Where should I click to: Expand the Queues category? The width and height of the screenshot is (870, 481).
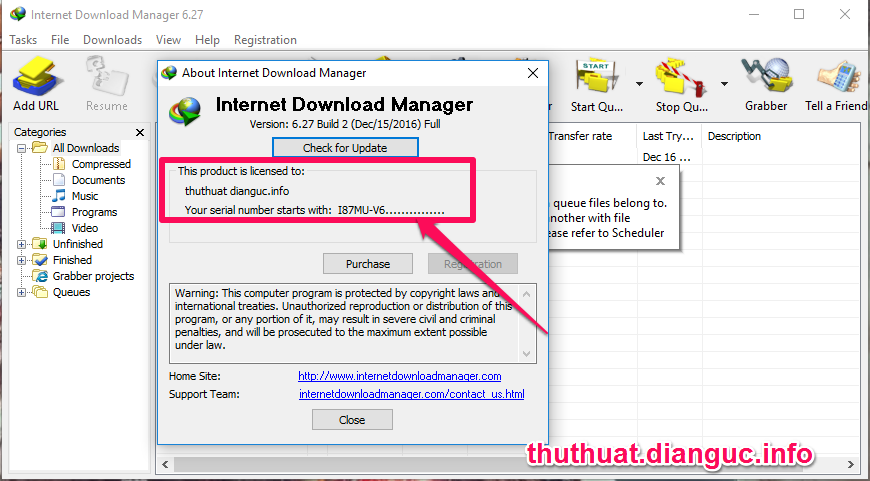point(21,292)
